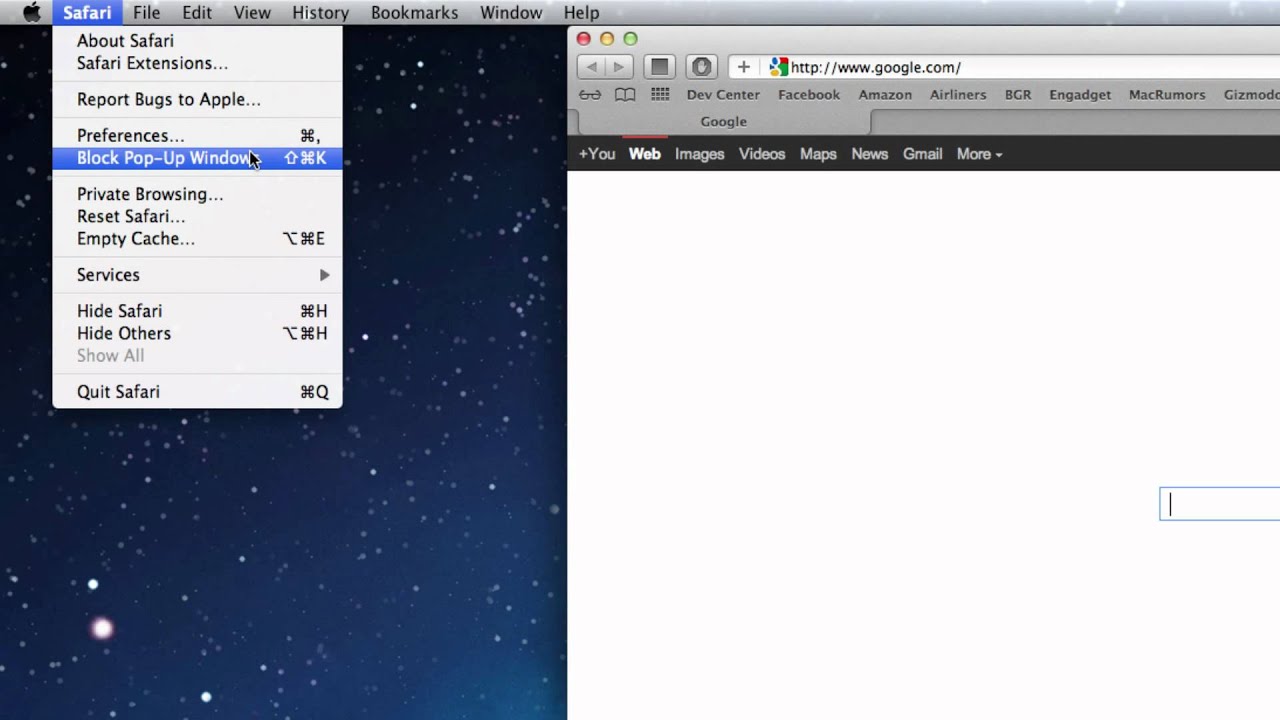
Task: Open the View menu
Action: coord(252,13)
